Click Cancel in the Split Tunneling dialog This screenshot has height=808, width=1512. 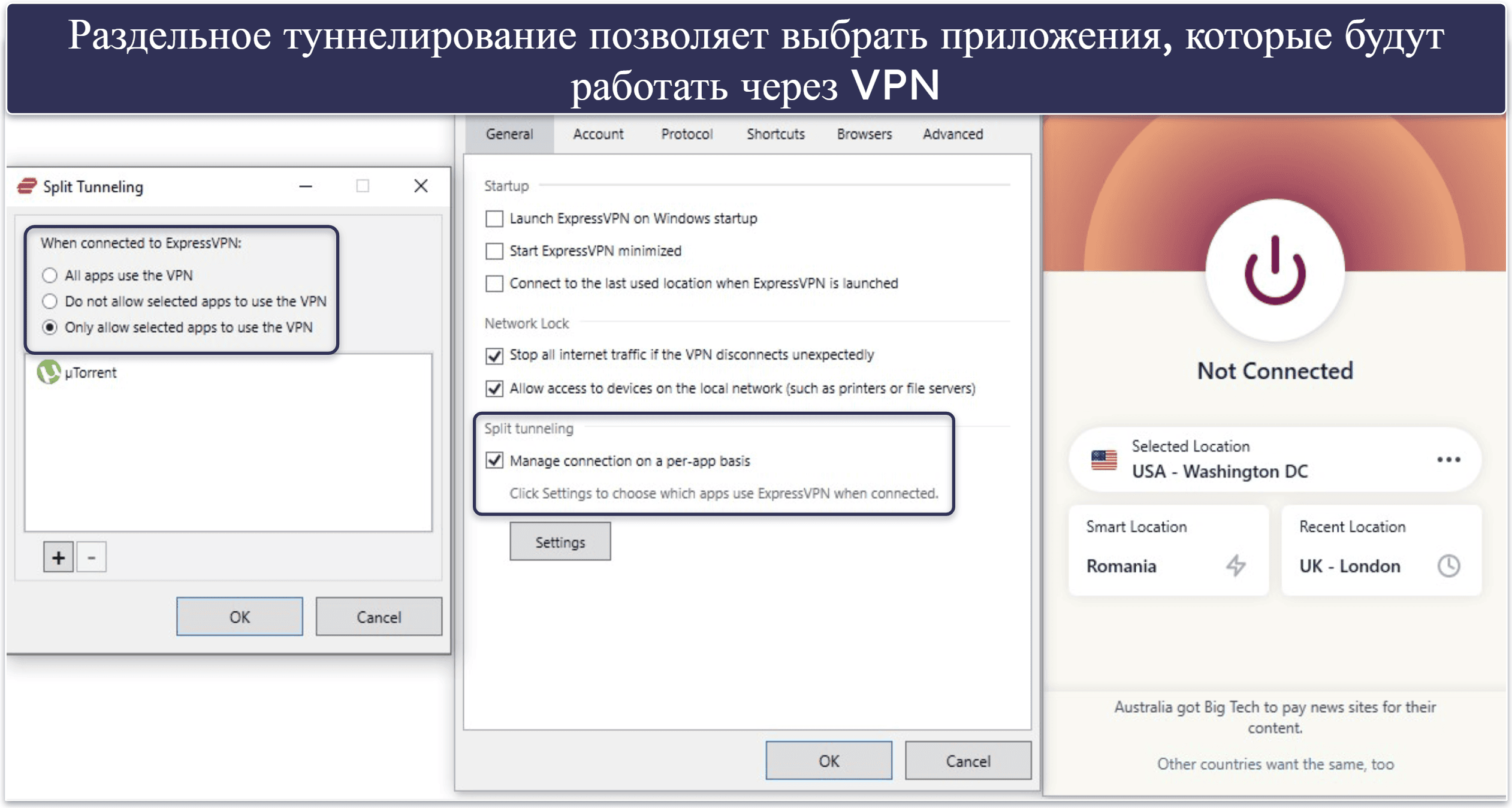click(x=379, y=617)
